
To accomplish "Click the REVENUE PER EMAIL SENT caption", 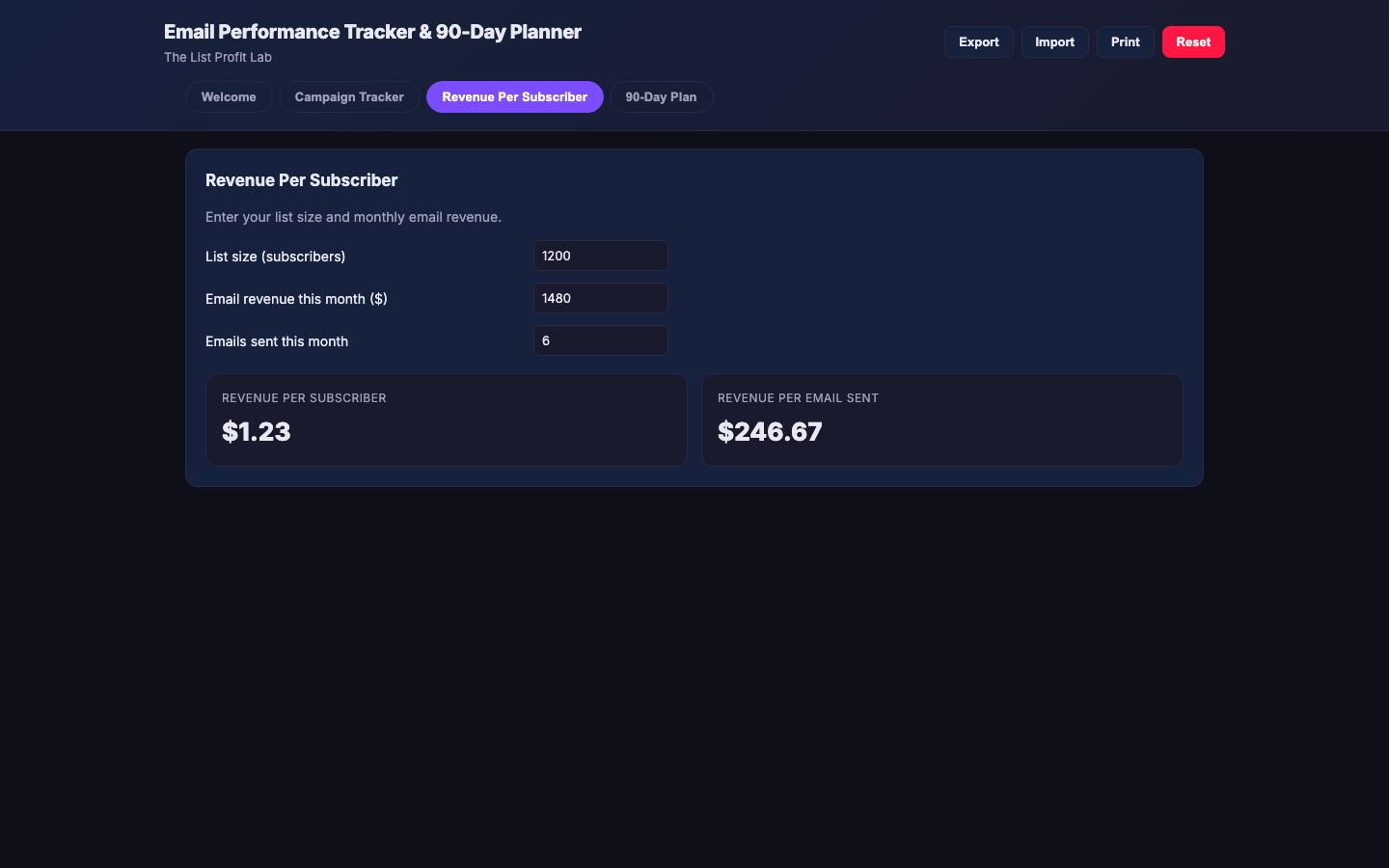I will (798, 397).
